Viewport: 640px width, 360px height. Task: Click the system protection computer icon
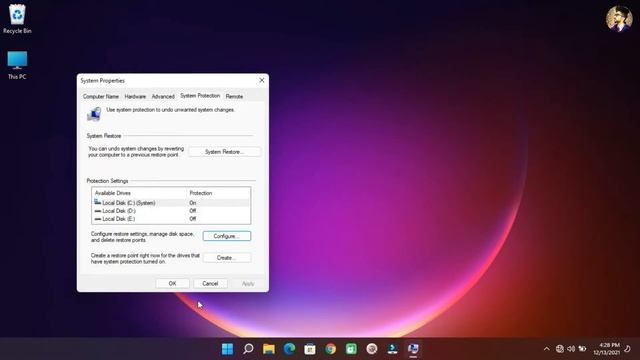click(x=94, y=114)
